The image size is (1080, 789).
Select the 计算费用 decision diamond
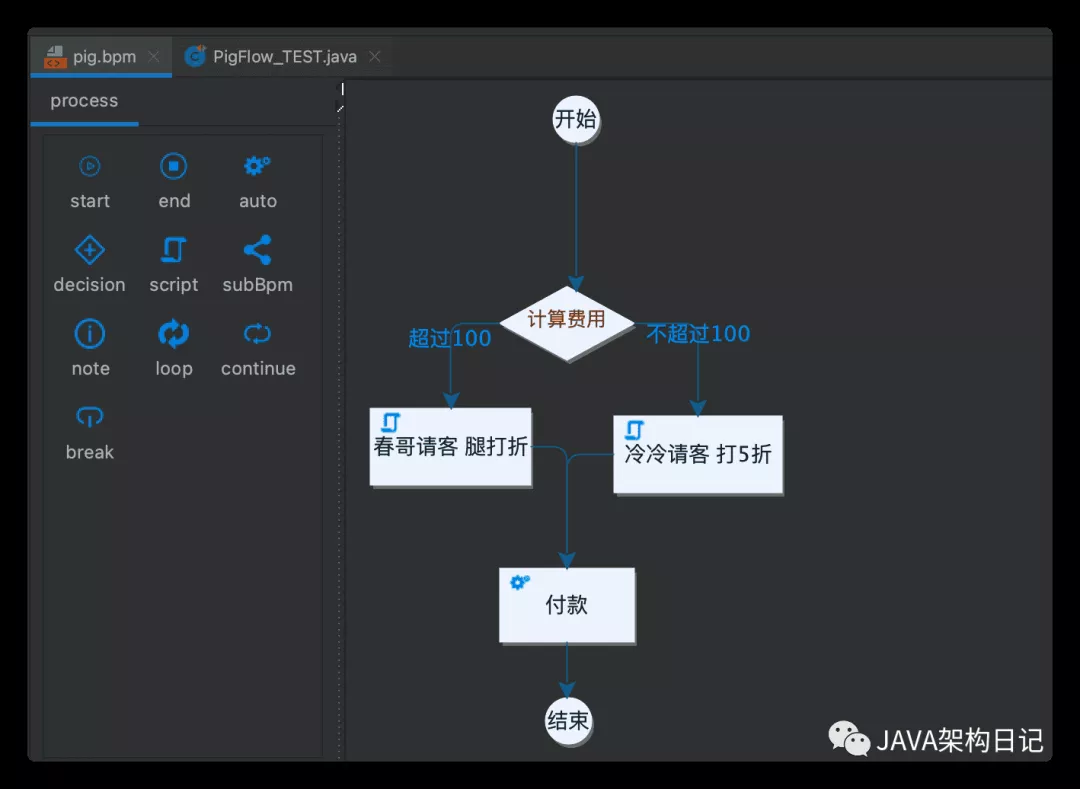point(566,323)
